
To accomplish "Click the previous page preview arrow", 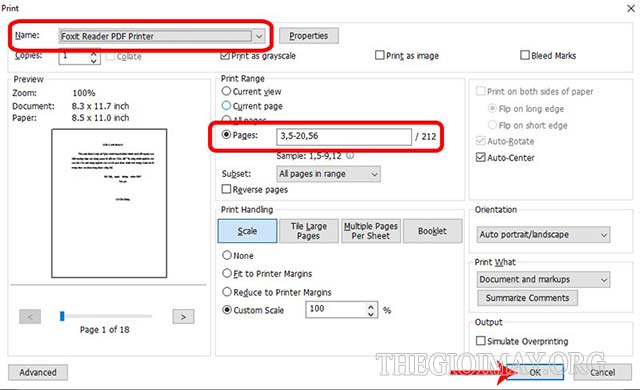I will [x=30, y=317].
